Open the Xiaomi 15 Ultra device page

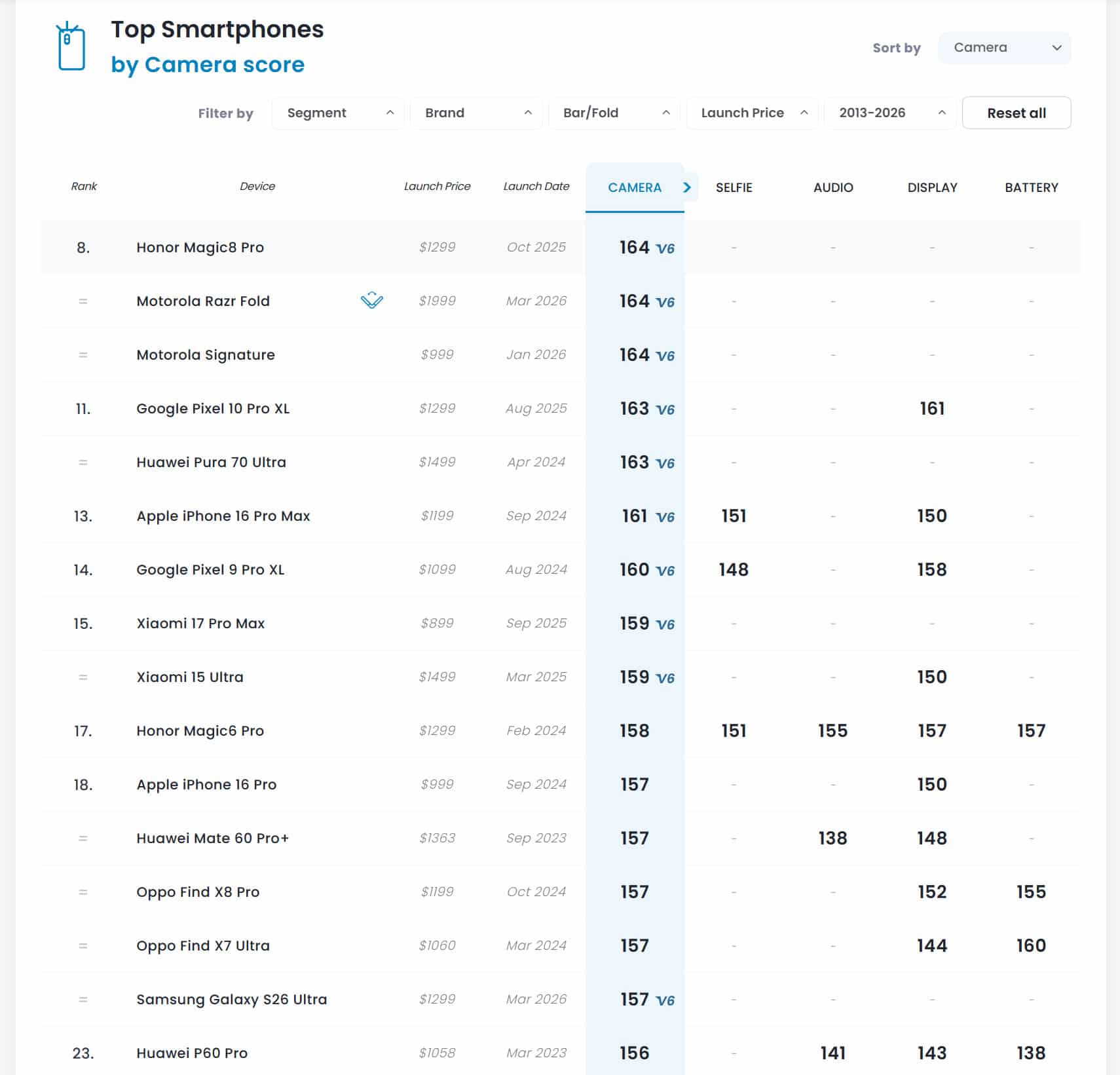[x=189, y=677]
